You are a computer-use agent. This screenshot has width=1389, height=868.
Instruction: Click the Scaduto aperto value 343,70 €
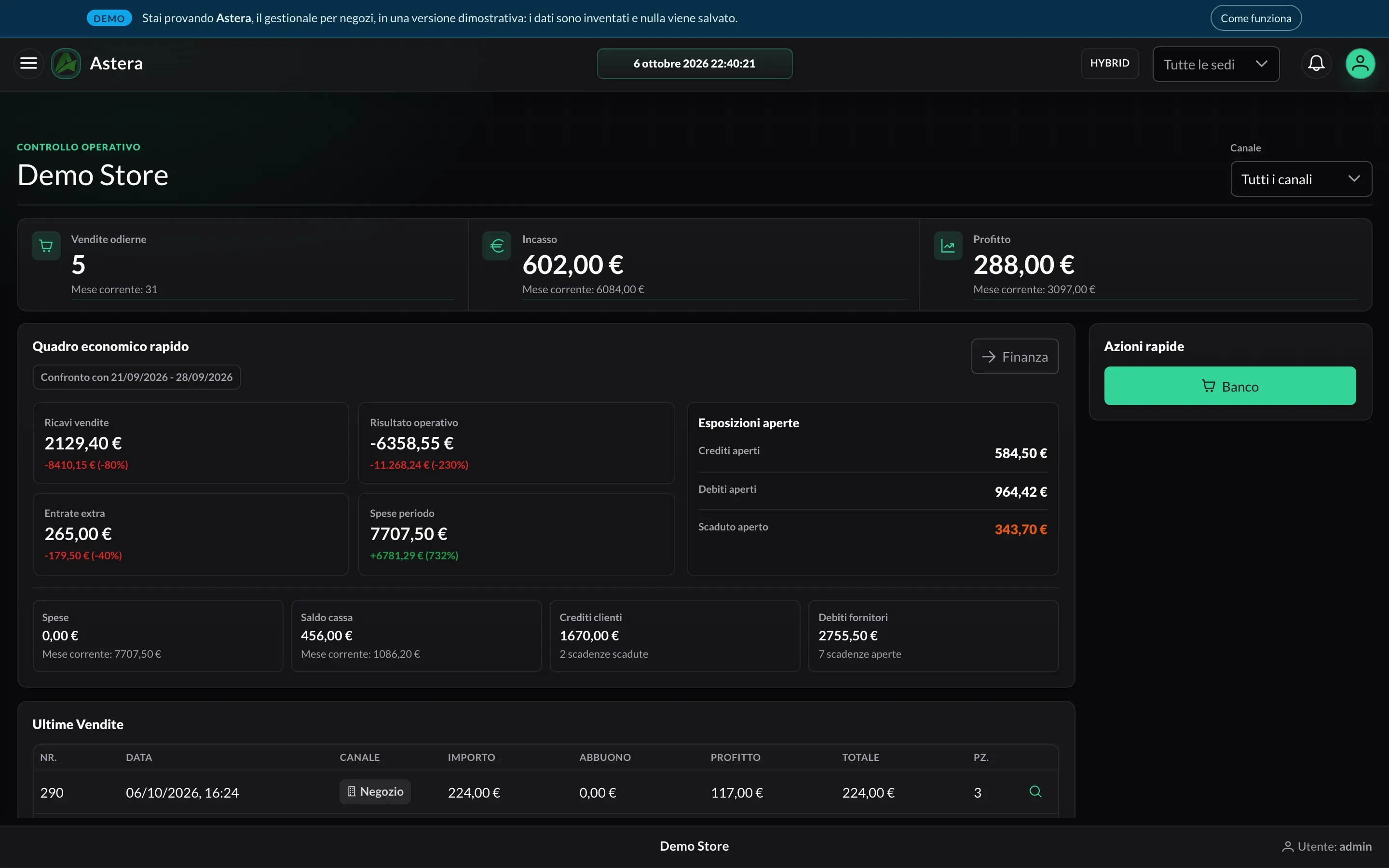(x=1021, y=529)
